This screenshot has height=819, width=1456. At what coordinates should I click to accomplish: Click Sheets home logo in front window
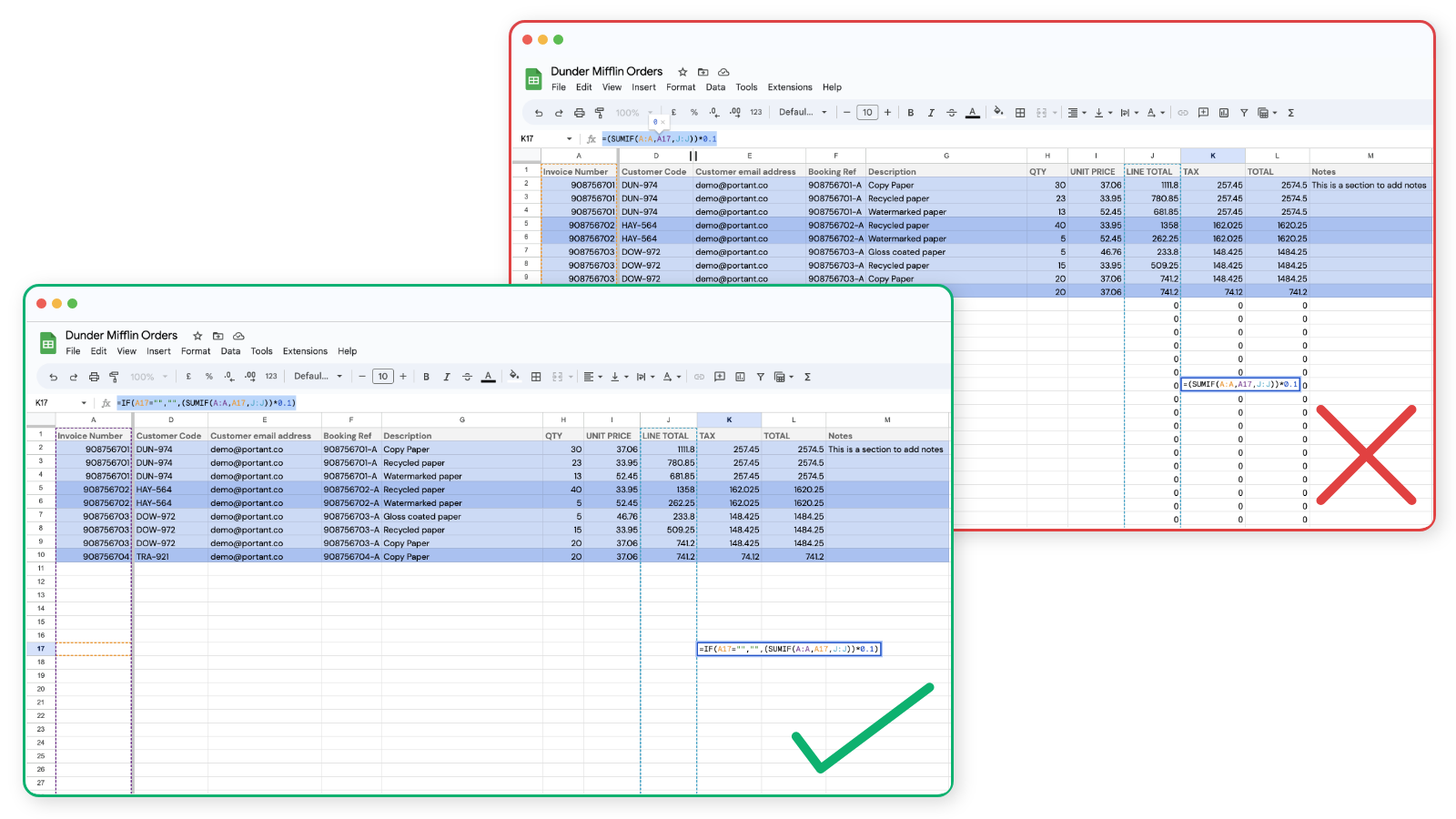(x=48, y=343)
